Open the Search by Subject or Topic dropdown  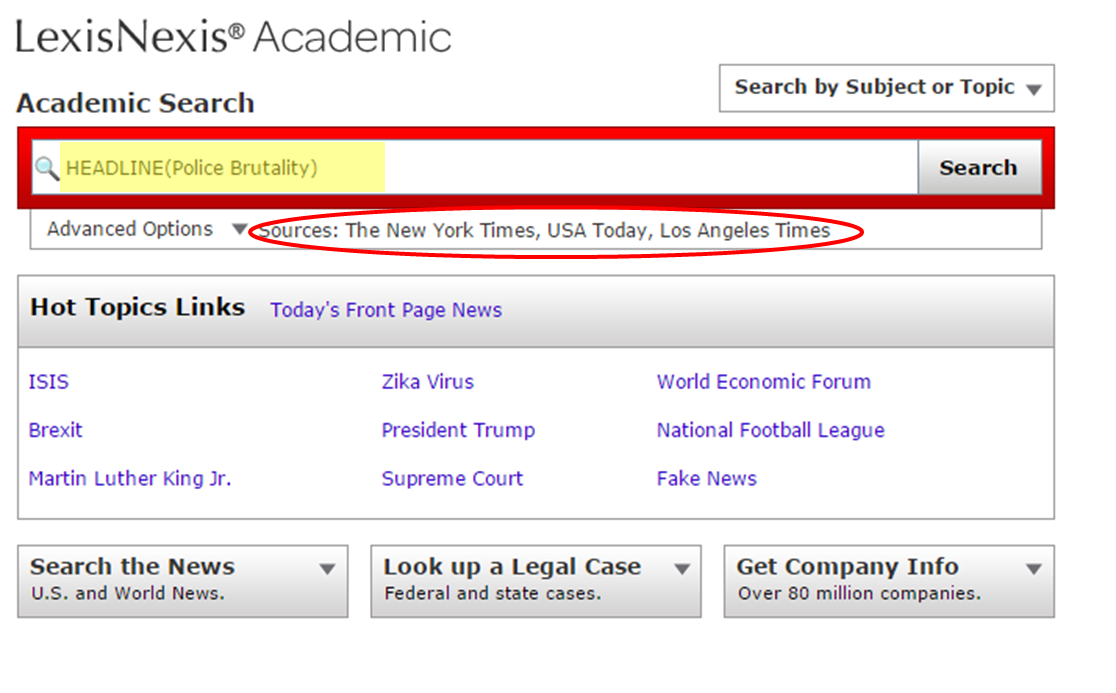[887, 88]
